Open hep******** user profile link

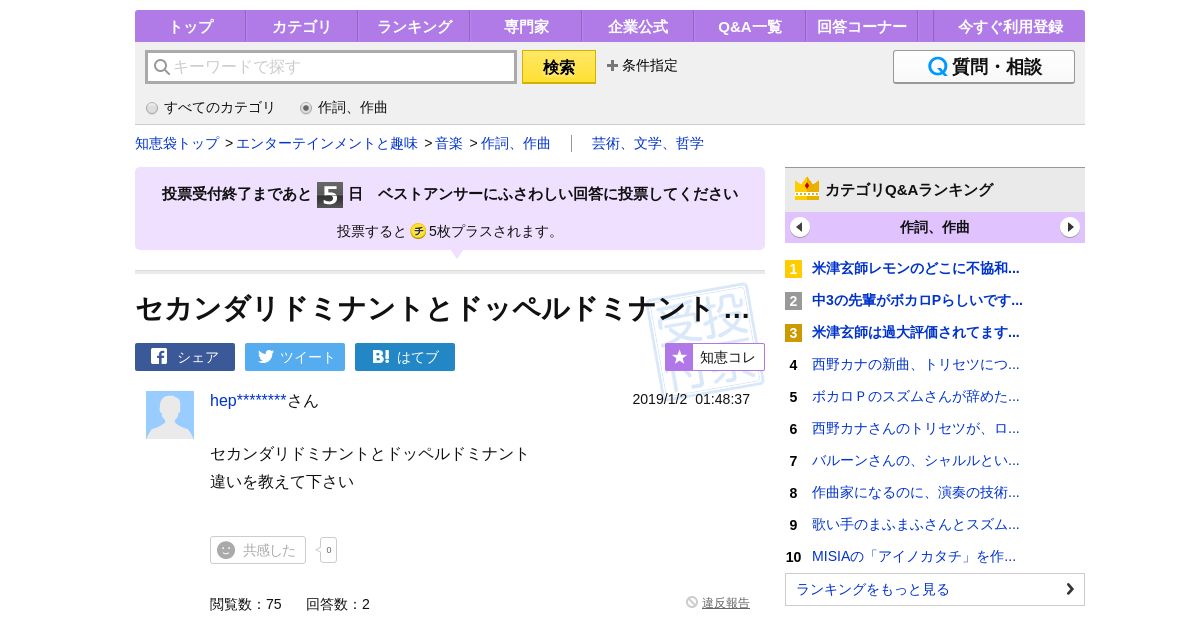[x=248, y=401]
